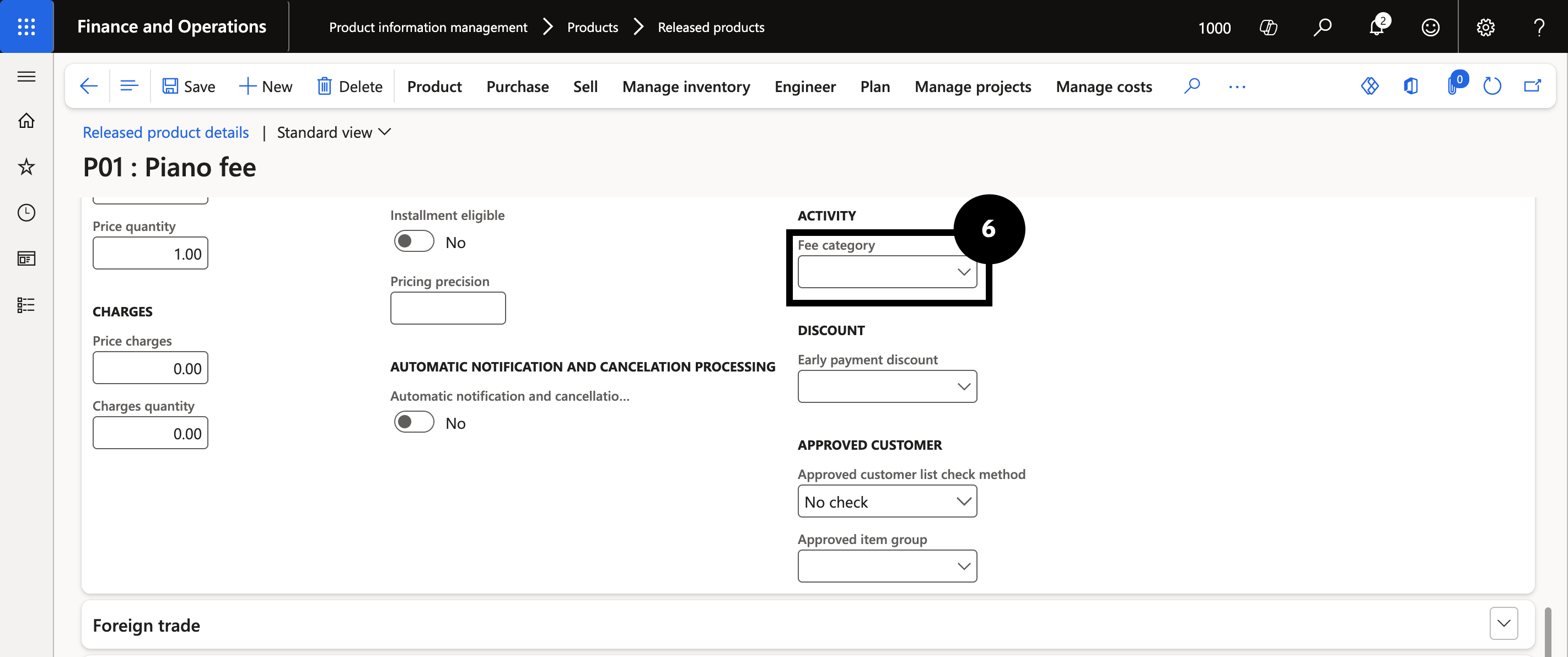Click the Save disk icon button
Image resolution: width=1568 pixels, height=657 pixels.
pos(188,87)
